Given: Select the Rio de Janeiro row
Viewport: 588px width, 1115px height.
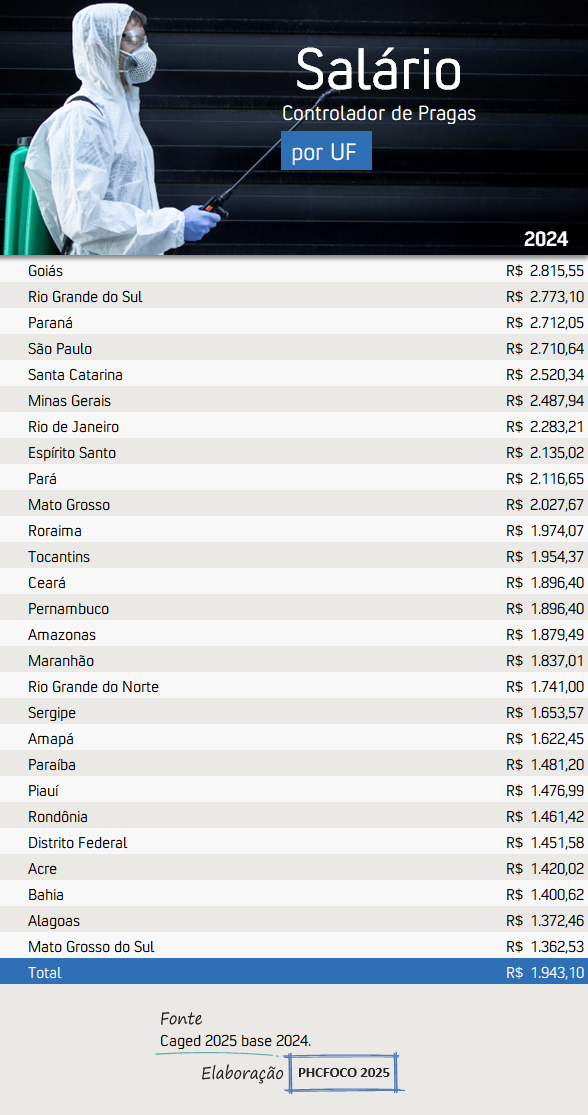Looking at the screenshot, I should pos(294,427).
